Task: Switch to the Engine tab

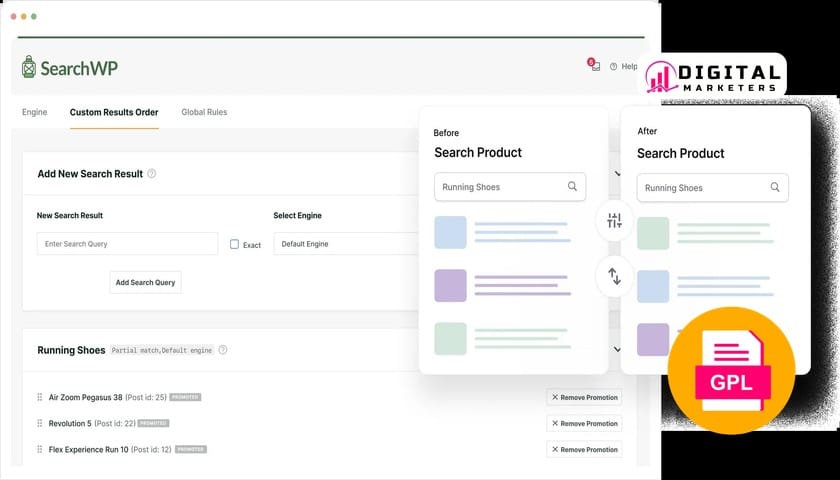Action: pos(34,112)
